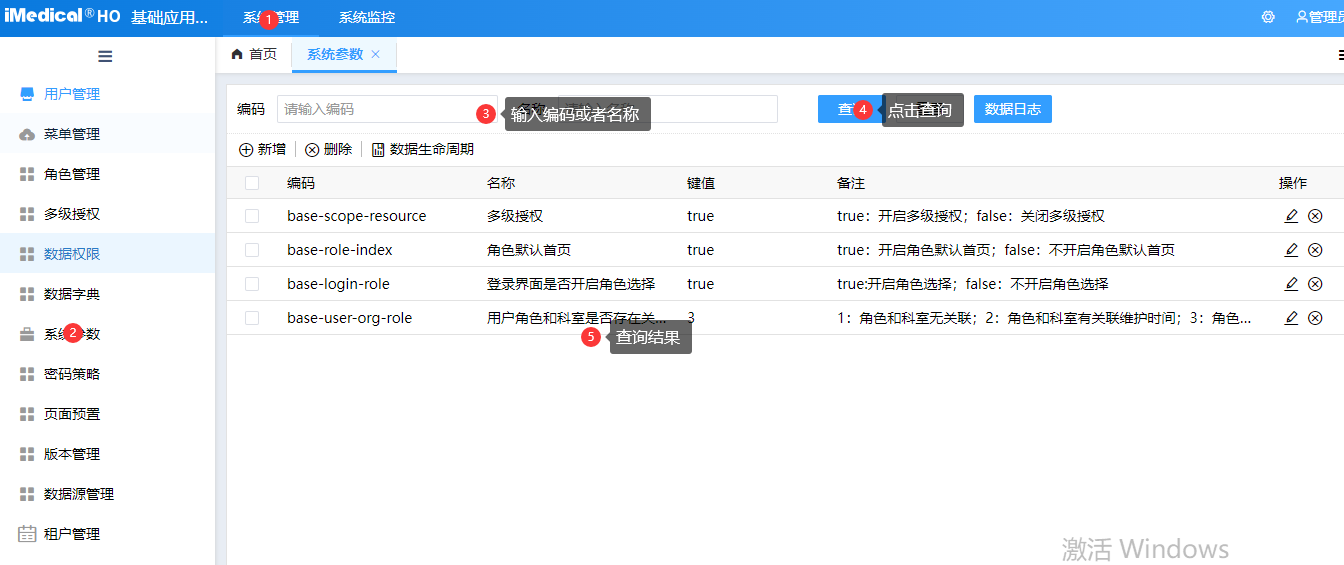Focus the 编码 input field
The image size is (1344, 565).
[388, 109]
